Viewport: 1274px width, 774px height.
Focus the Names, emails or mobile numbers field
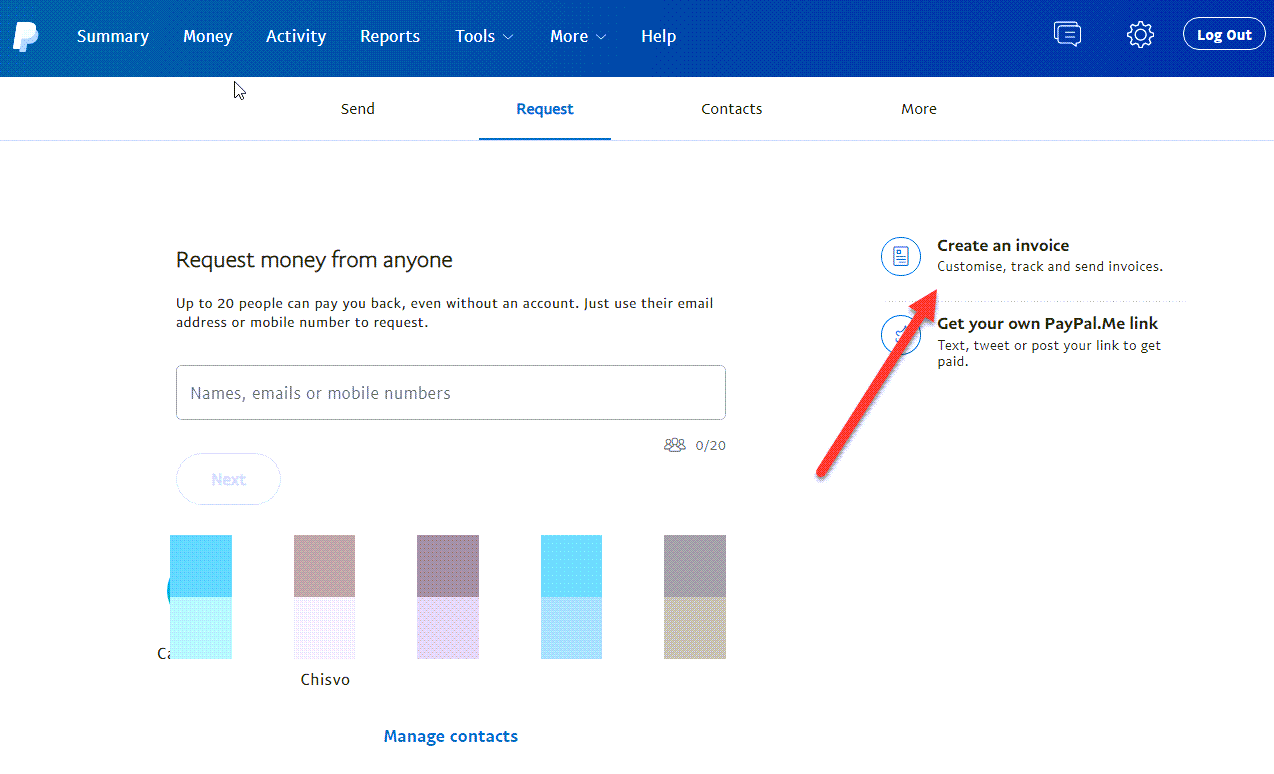[x=451, y=392]
